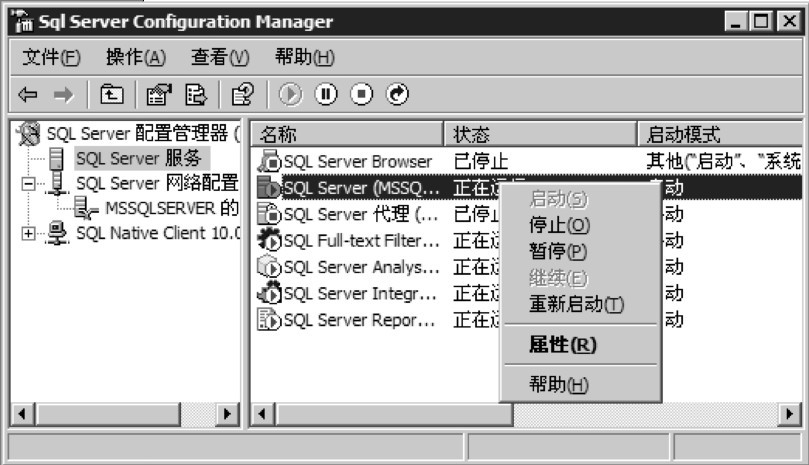This screenshot has height=465, width=809.
Task: Click the SQL Server 代理 service icon
Action: pos(269,214)
